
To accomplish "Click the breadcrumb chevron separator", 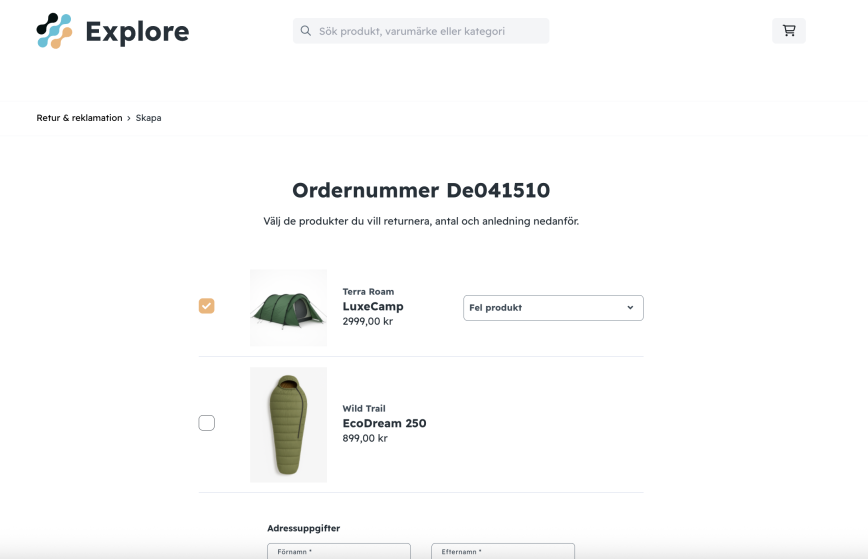I will 129,118.
